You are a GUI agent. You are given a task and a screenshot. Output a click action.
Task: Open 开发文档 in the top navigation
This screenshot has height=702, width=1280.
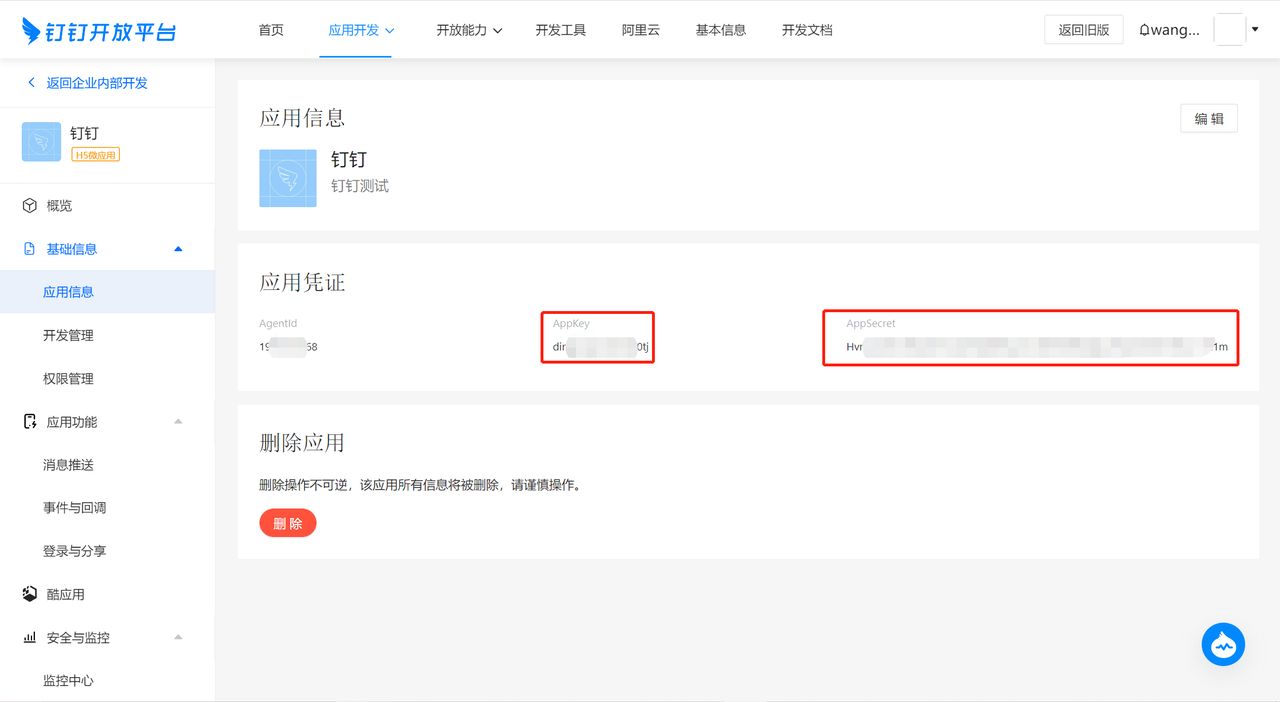pyautogui.click(x=807, y=30)
